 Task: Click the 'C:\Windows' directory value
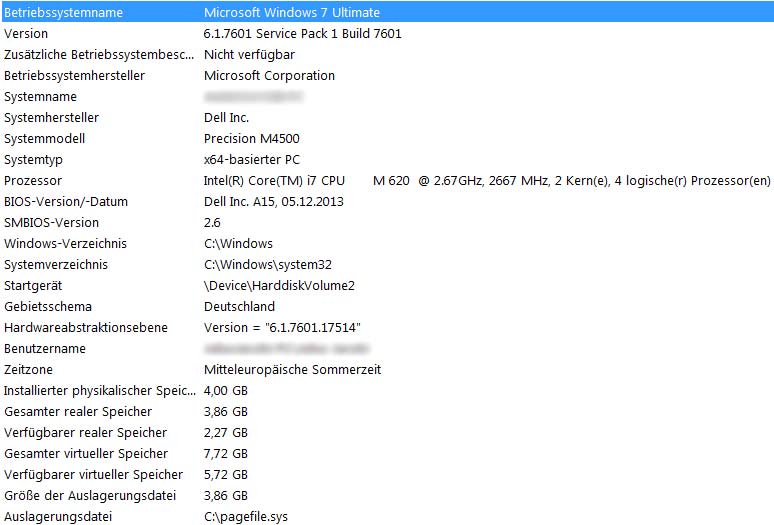tap(238, 244)
